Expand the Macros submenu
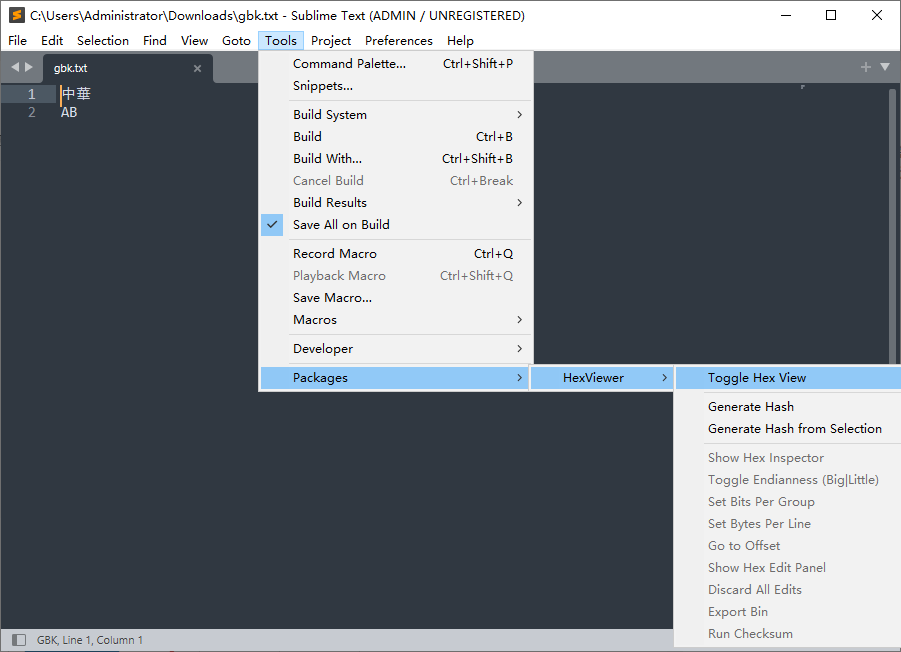This screenshot has height=652, width=901. [396, 320]
